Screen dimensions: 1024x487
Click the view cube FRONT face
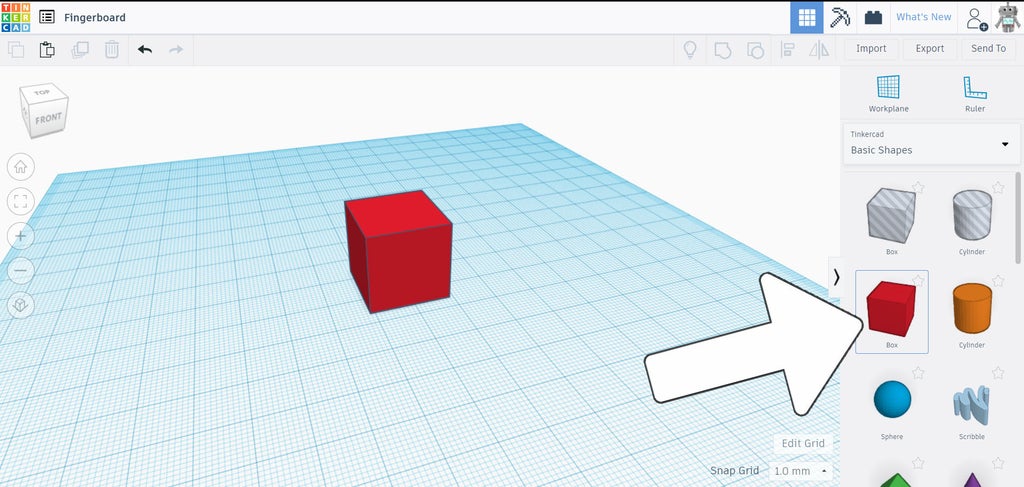48,119
